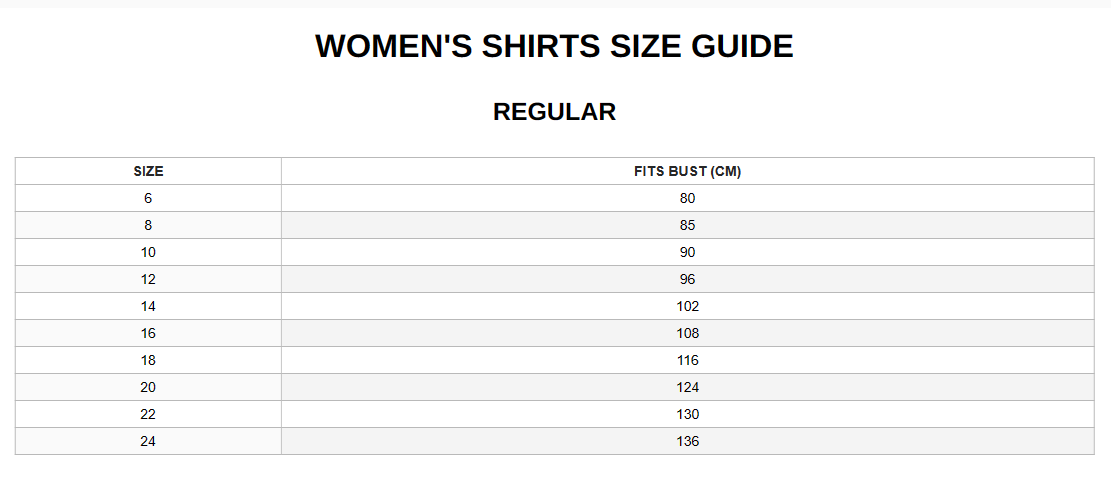Click the bust value 116

click(687, 360)
